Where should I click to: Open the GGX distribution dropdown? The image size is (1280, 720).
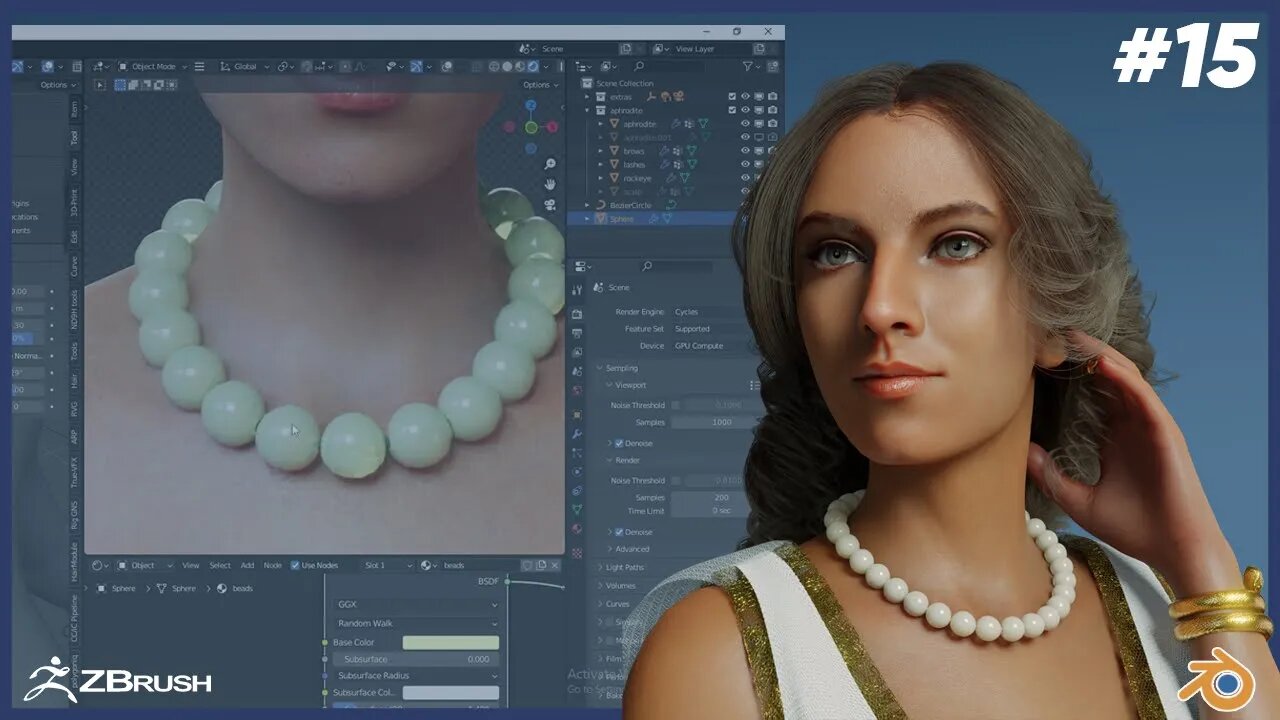tap(416, 605)
